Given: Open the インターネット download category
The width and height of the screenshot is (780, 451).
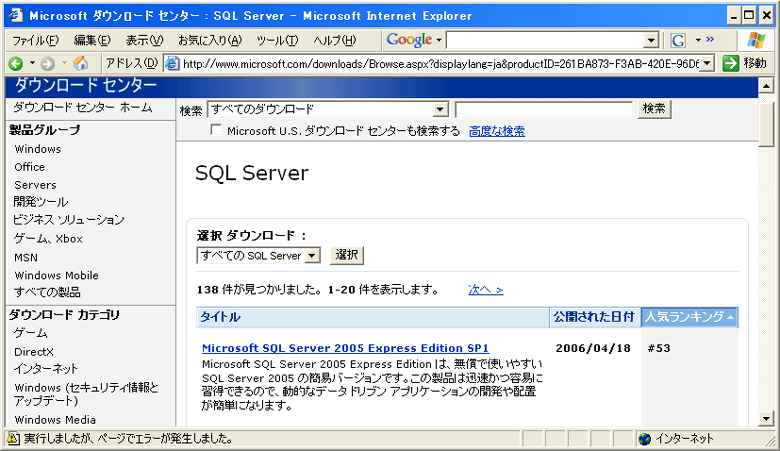Looking at the screenshot, I should (46, 368).
